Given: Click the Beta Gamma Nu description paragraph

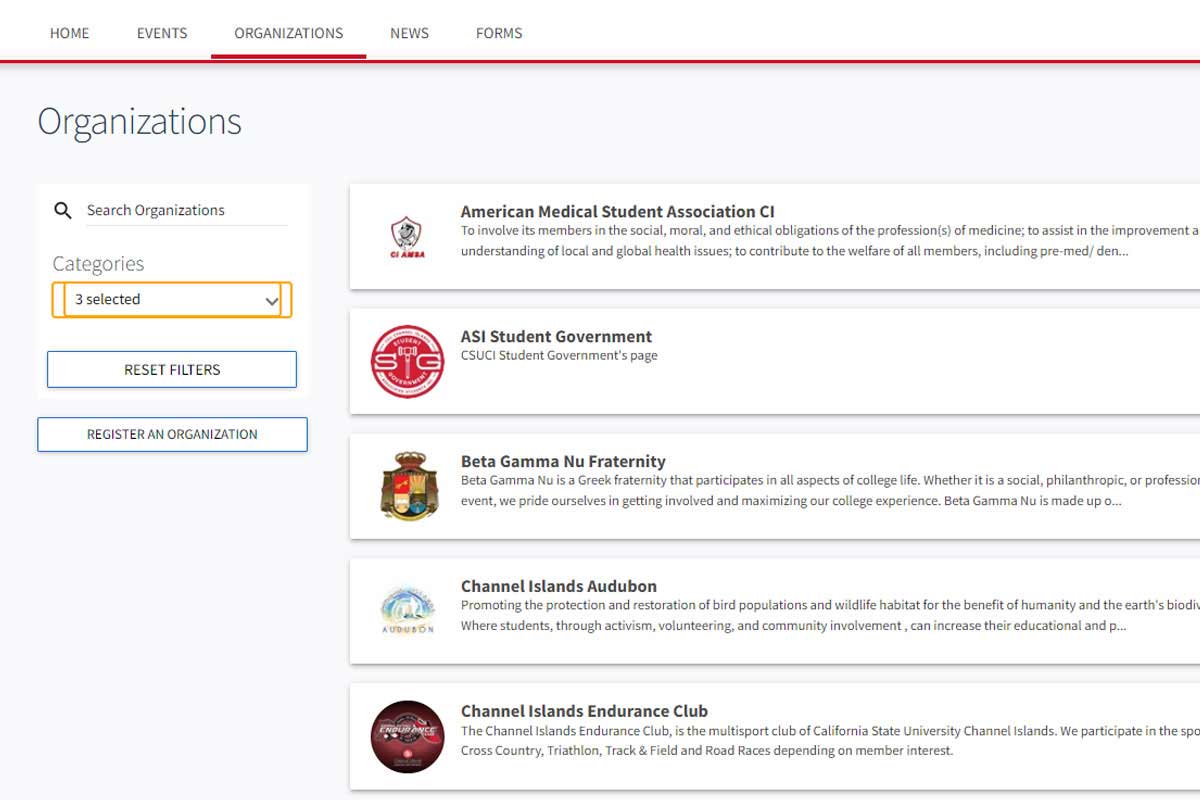Looking at the screenshot, I should (830, 490).
